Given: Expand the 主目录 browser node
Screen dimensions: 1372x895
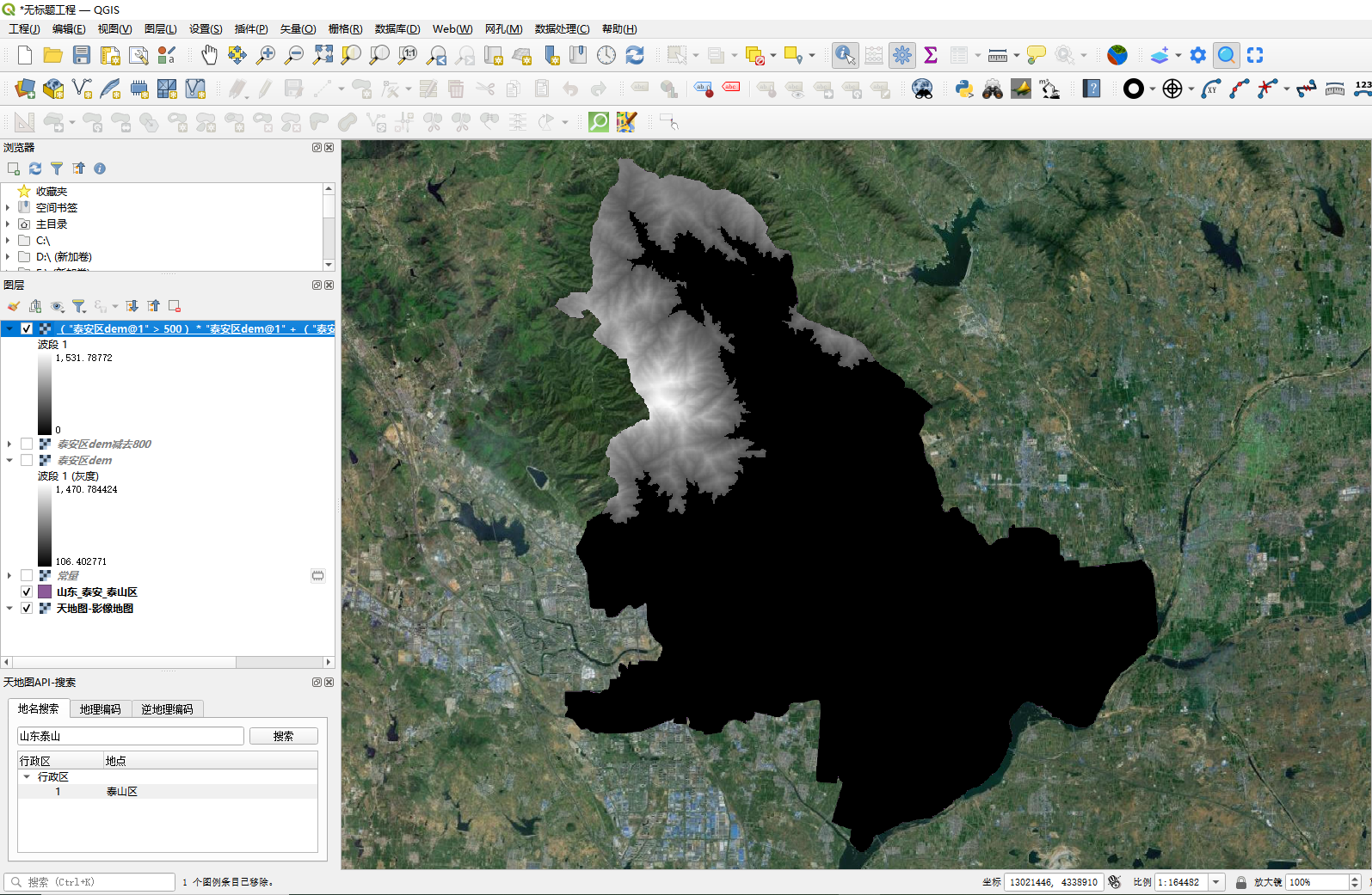Looking at the screenshot, I should pos(9,224).
